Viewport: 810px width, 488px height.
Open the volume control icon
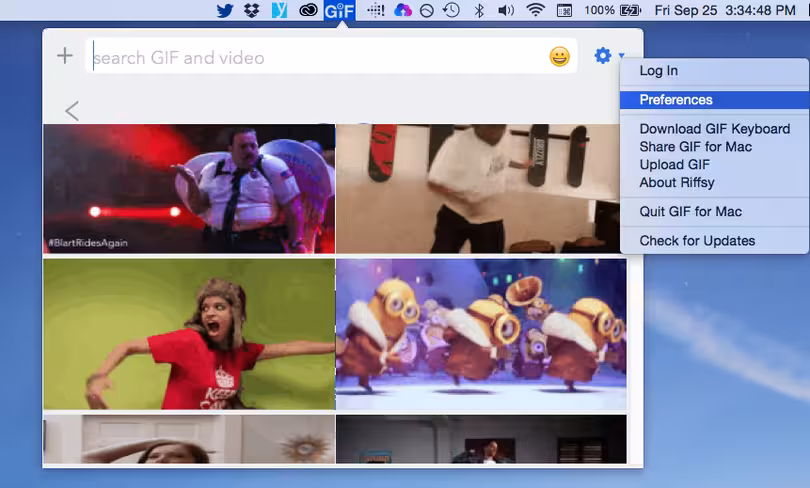(x=506, y=10)
